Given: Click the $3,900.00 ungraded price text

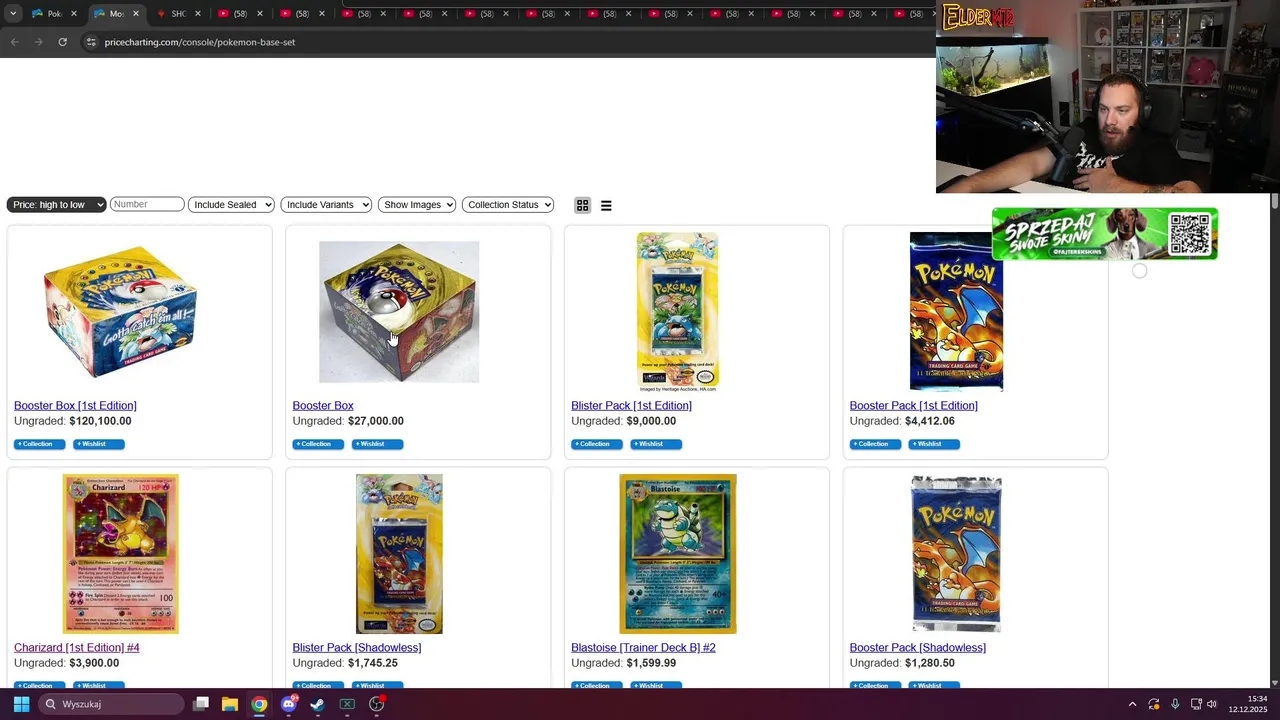Looking at the screenshot, I should pos(94,663).
